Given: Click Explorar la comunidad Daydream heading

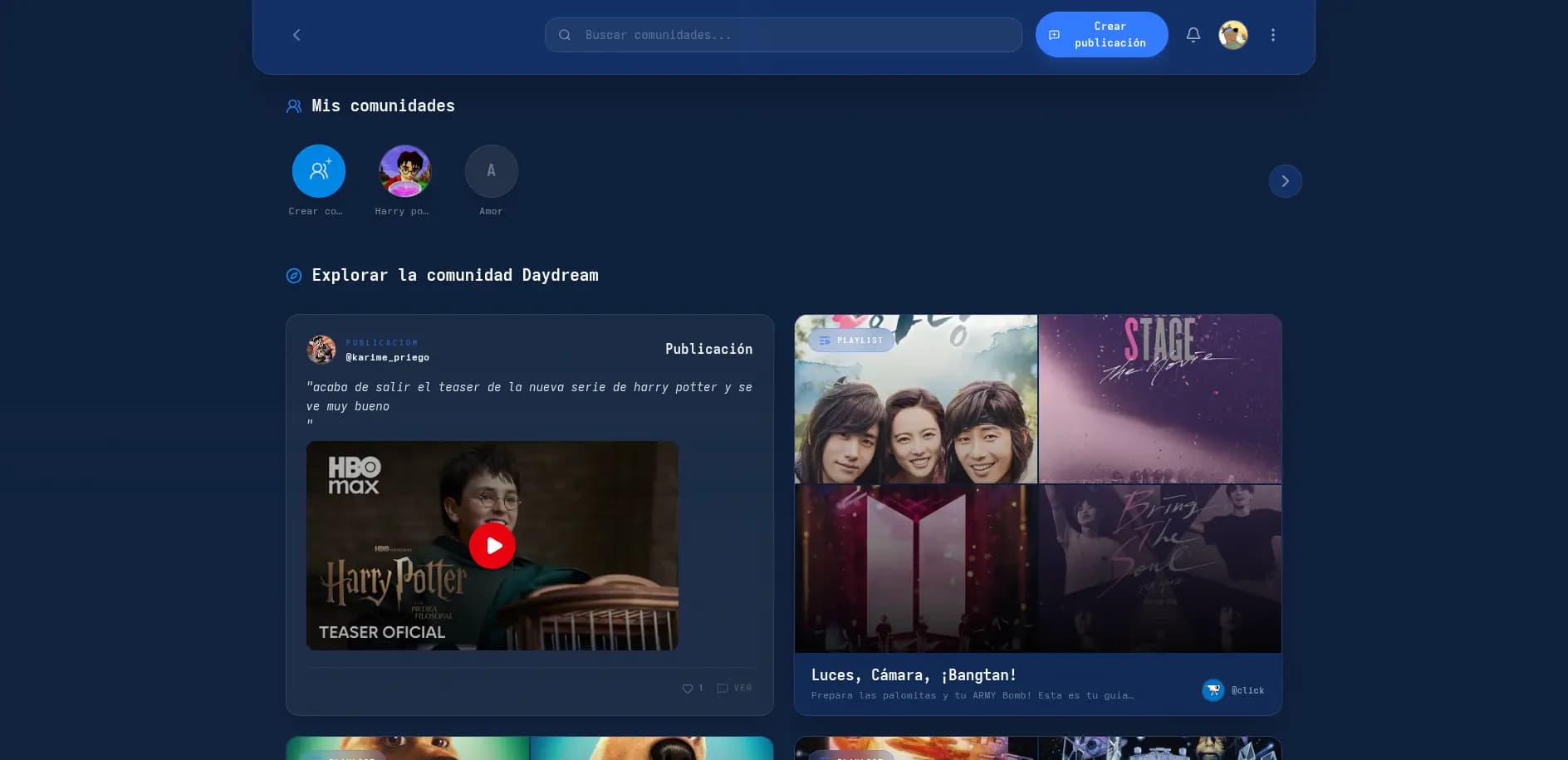Looking at the screenshot, I should tap(455, 275).
